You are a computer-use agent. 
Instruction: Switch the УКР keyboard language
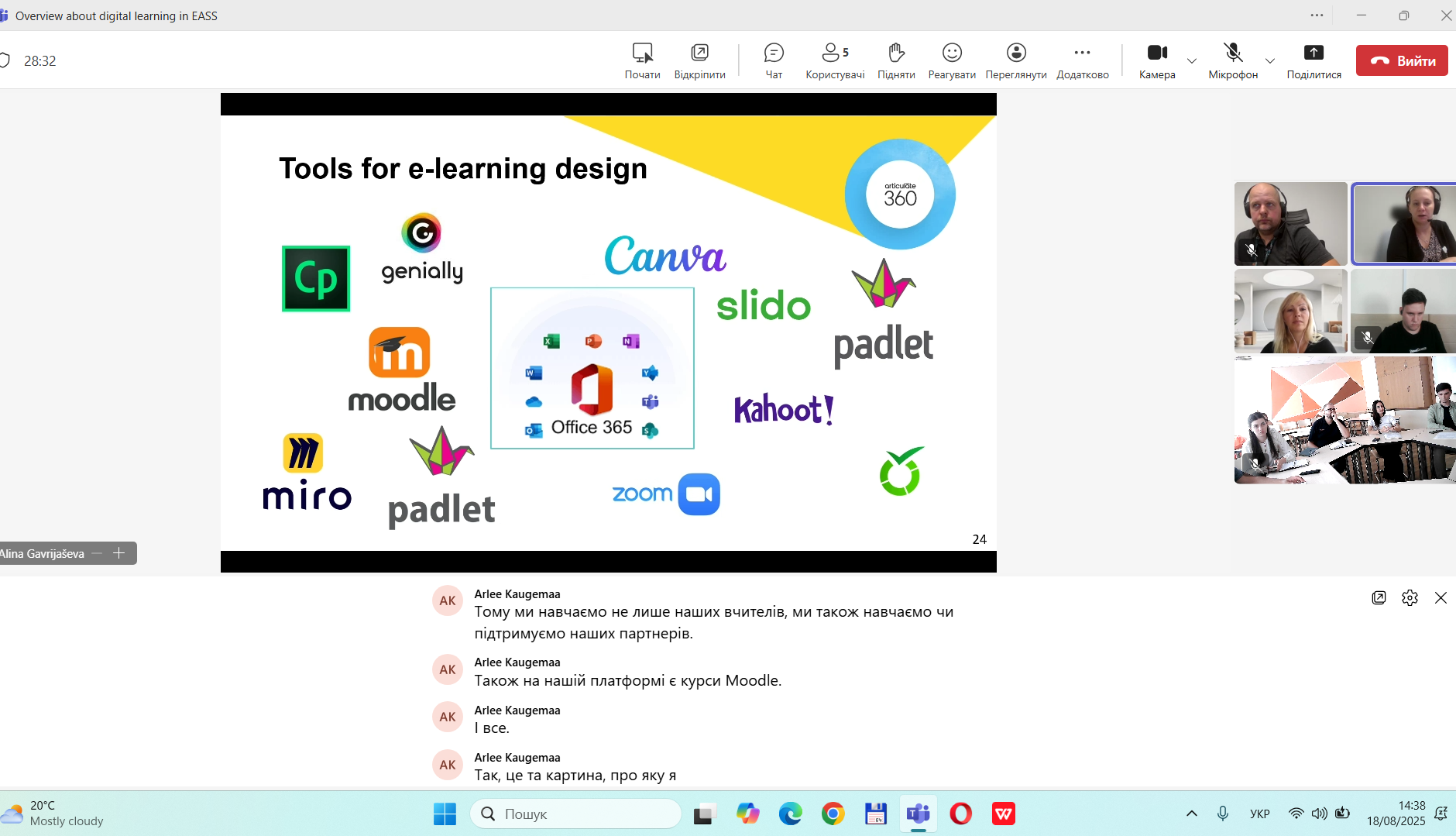click(x=1259, y=814)
